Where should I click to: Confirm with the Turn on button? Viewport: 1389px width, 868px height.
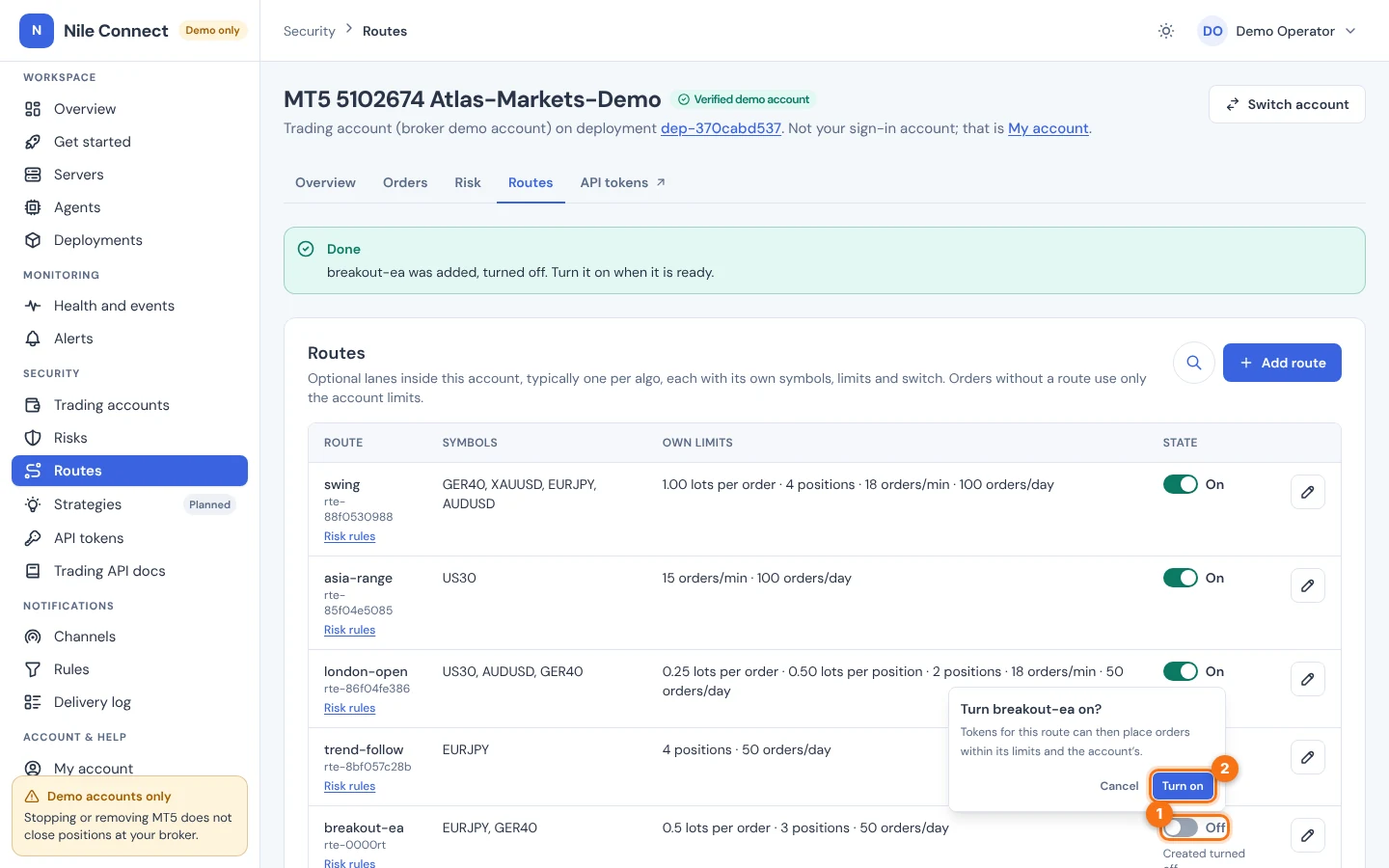[x=1183, y=786]
